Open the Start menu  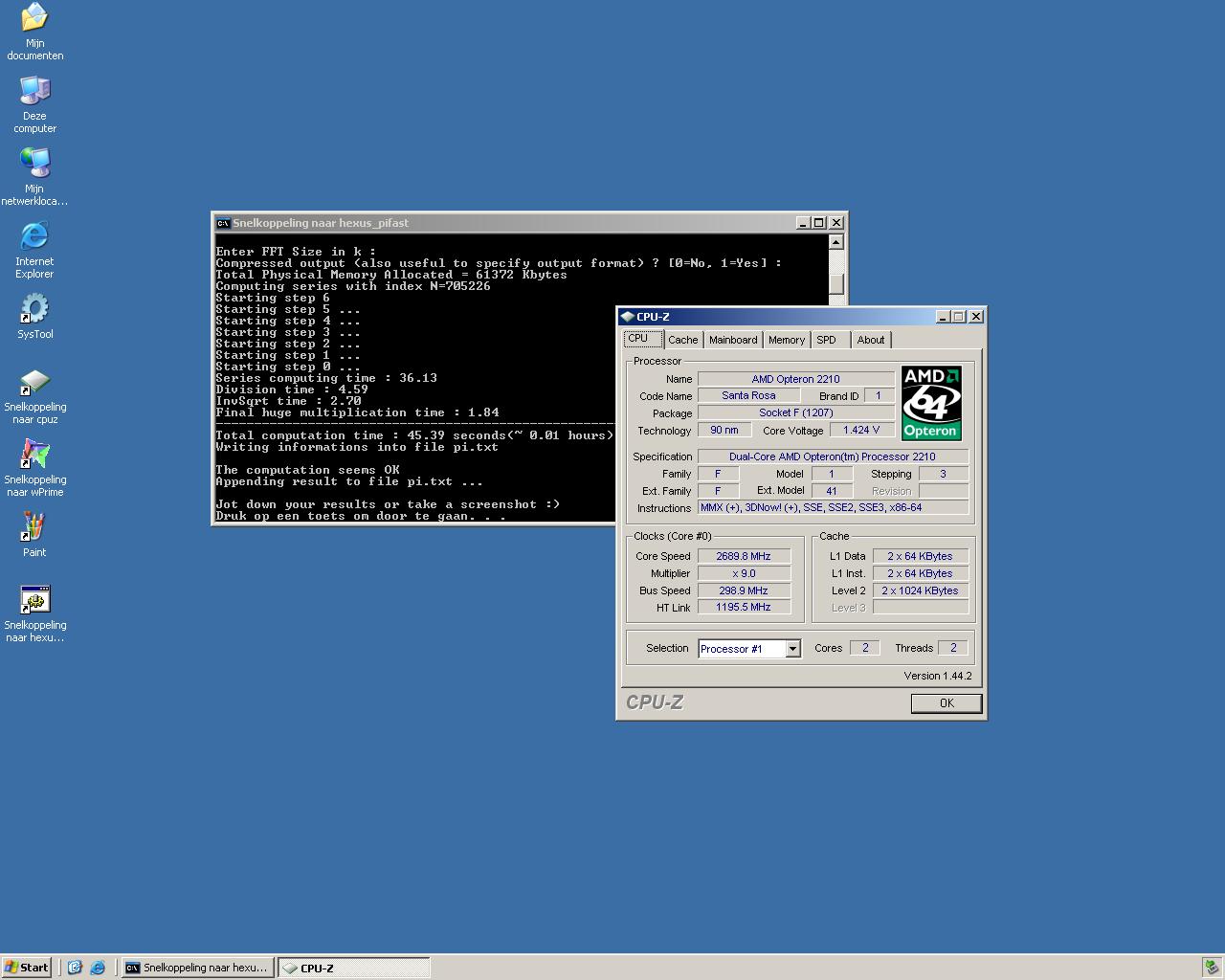27,968
